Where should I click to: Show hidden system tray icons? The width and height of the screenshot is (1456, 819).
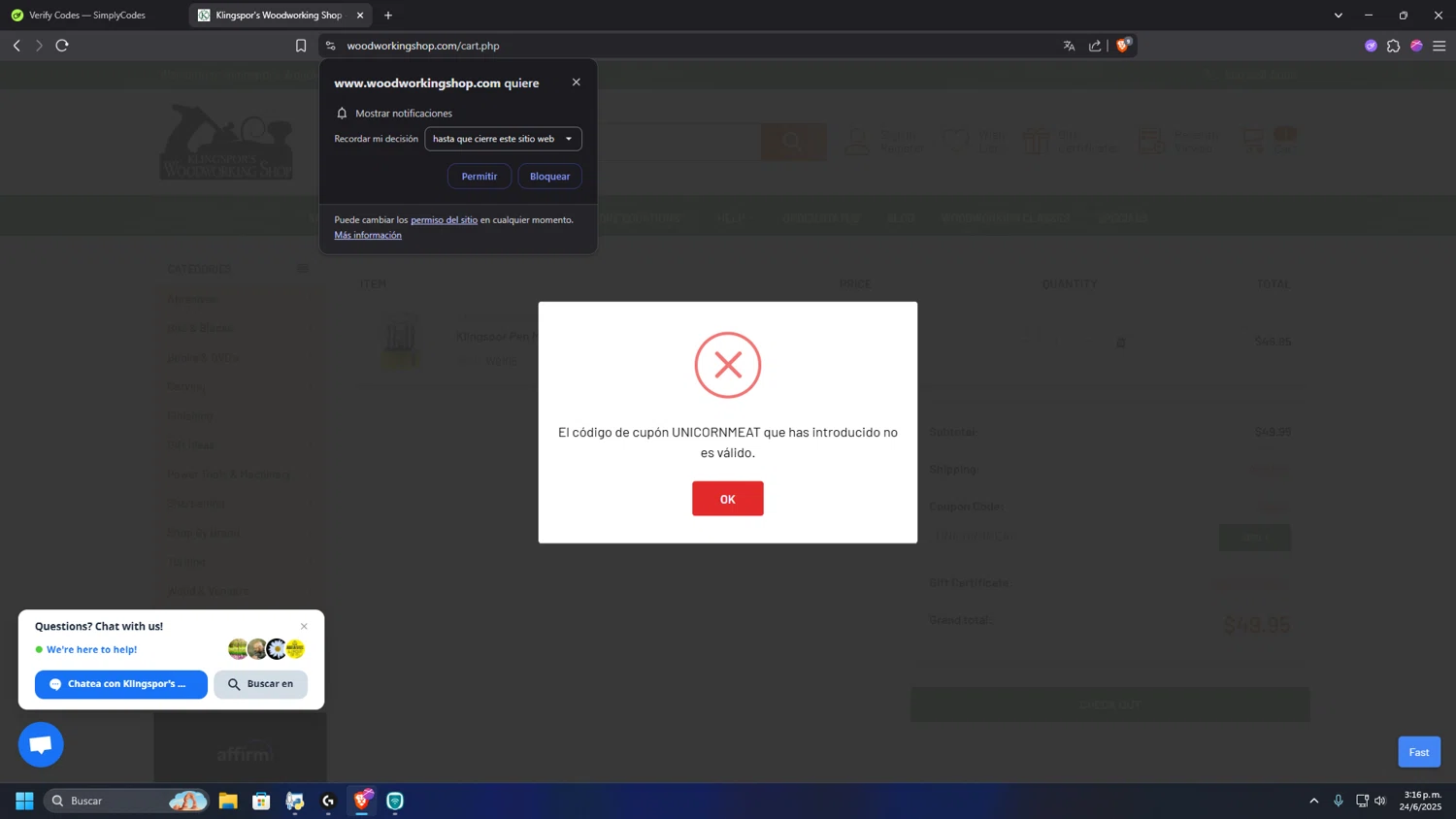(1314, 801)
